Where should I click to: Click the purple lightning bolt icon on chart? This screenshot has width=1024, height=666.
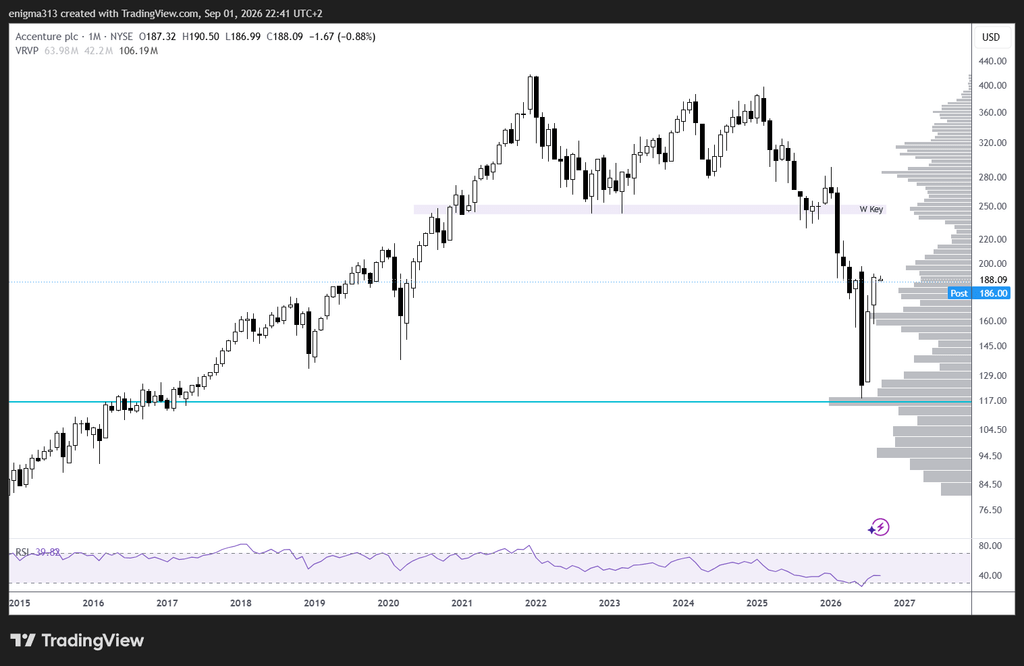pyautogui.click(x=879, y=527)
